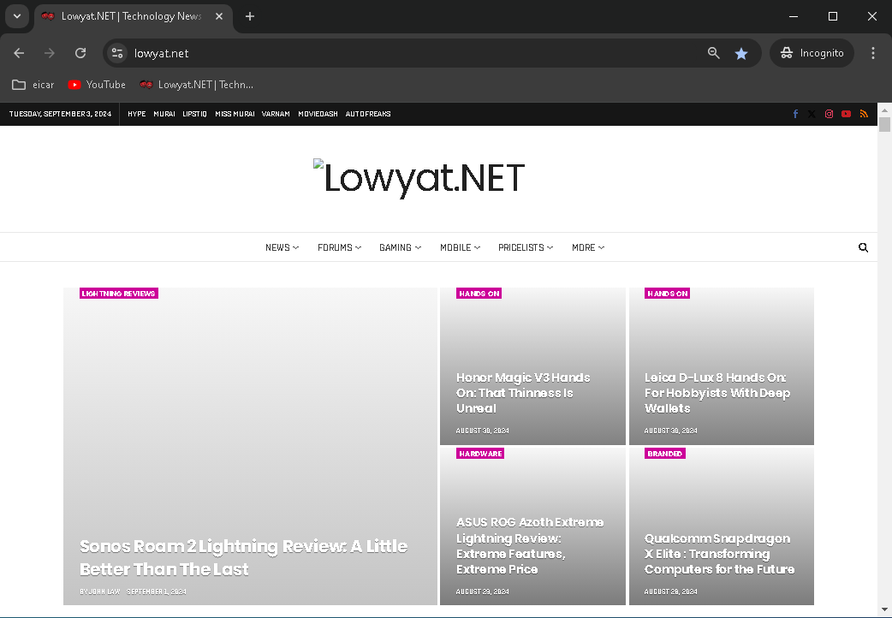892x618 pixels.
Task: Click the scrollbar down arrow
Action: tap(884, 609)
